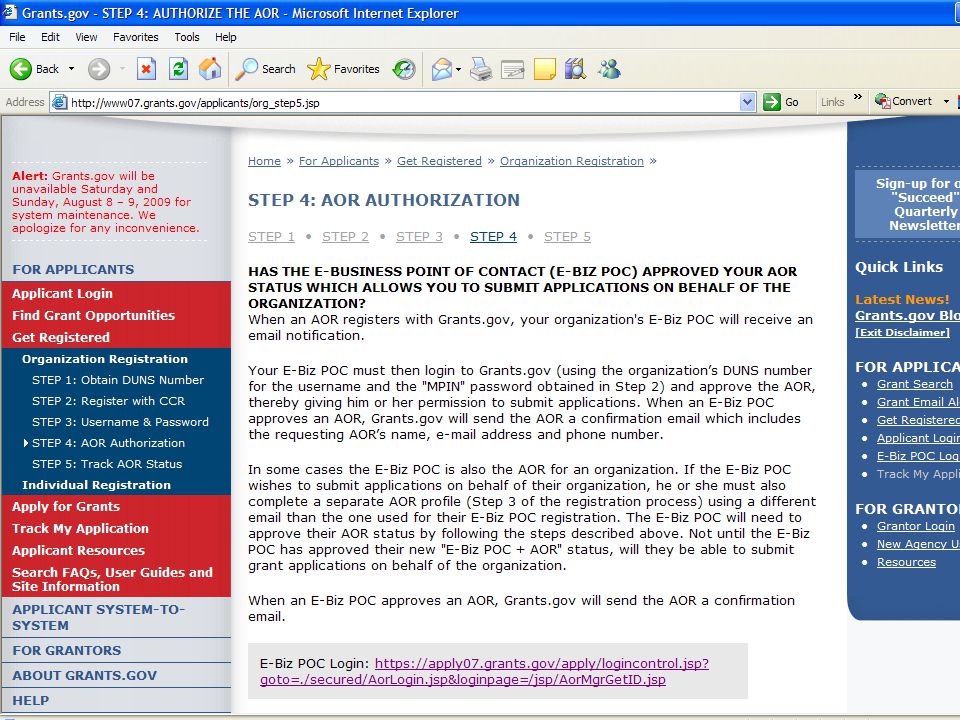
Task: Open the View menu
Action: tap(86, 37)
